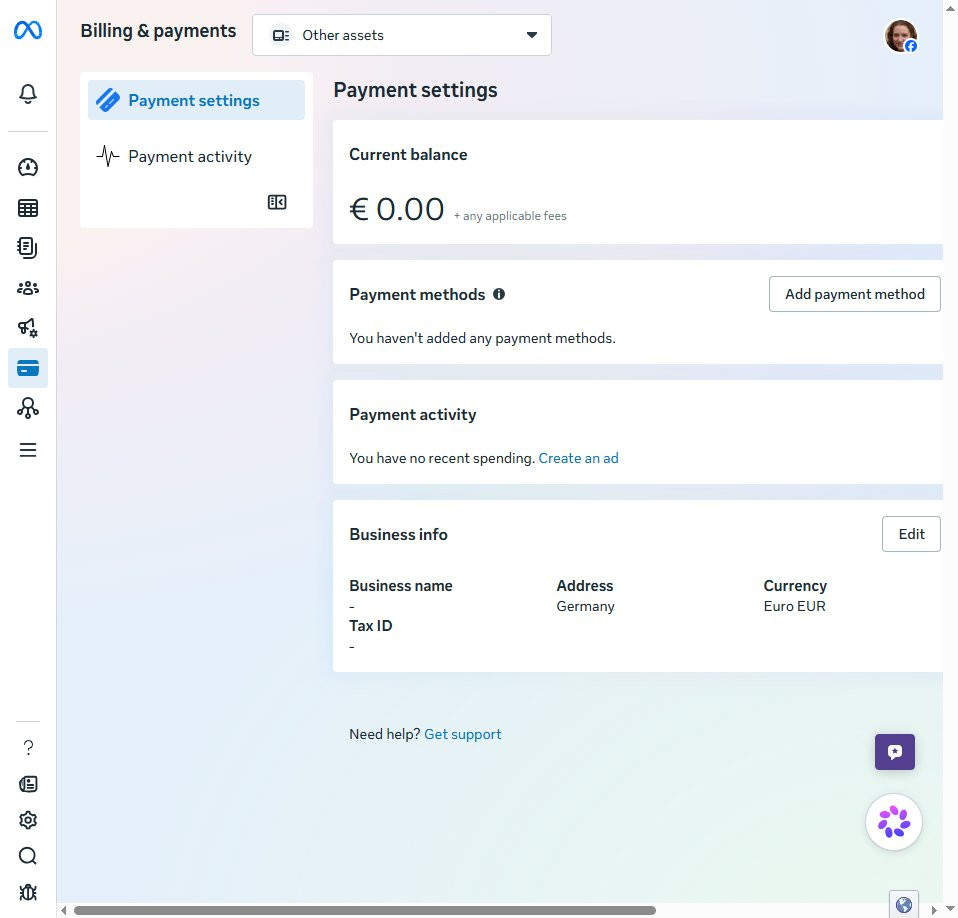Switch to Payment activity tab

(196, 156)
